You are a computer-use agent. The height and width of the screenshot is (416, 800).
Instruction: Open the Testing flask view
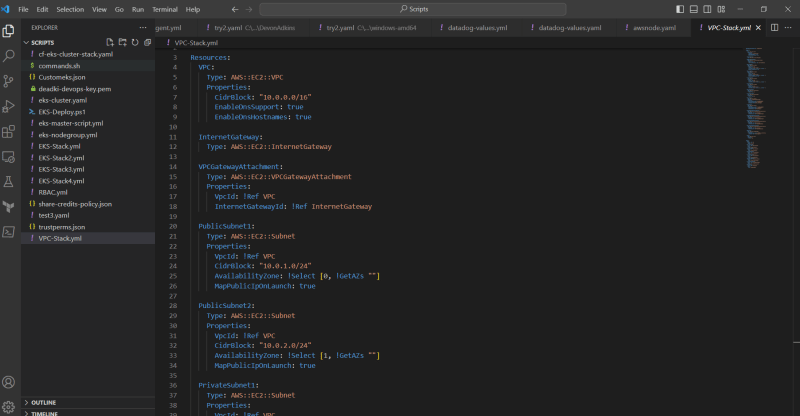pyautogui.click(x=9, y=182)
